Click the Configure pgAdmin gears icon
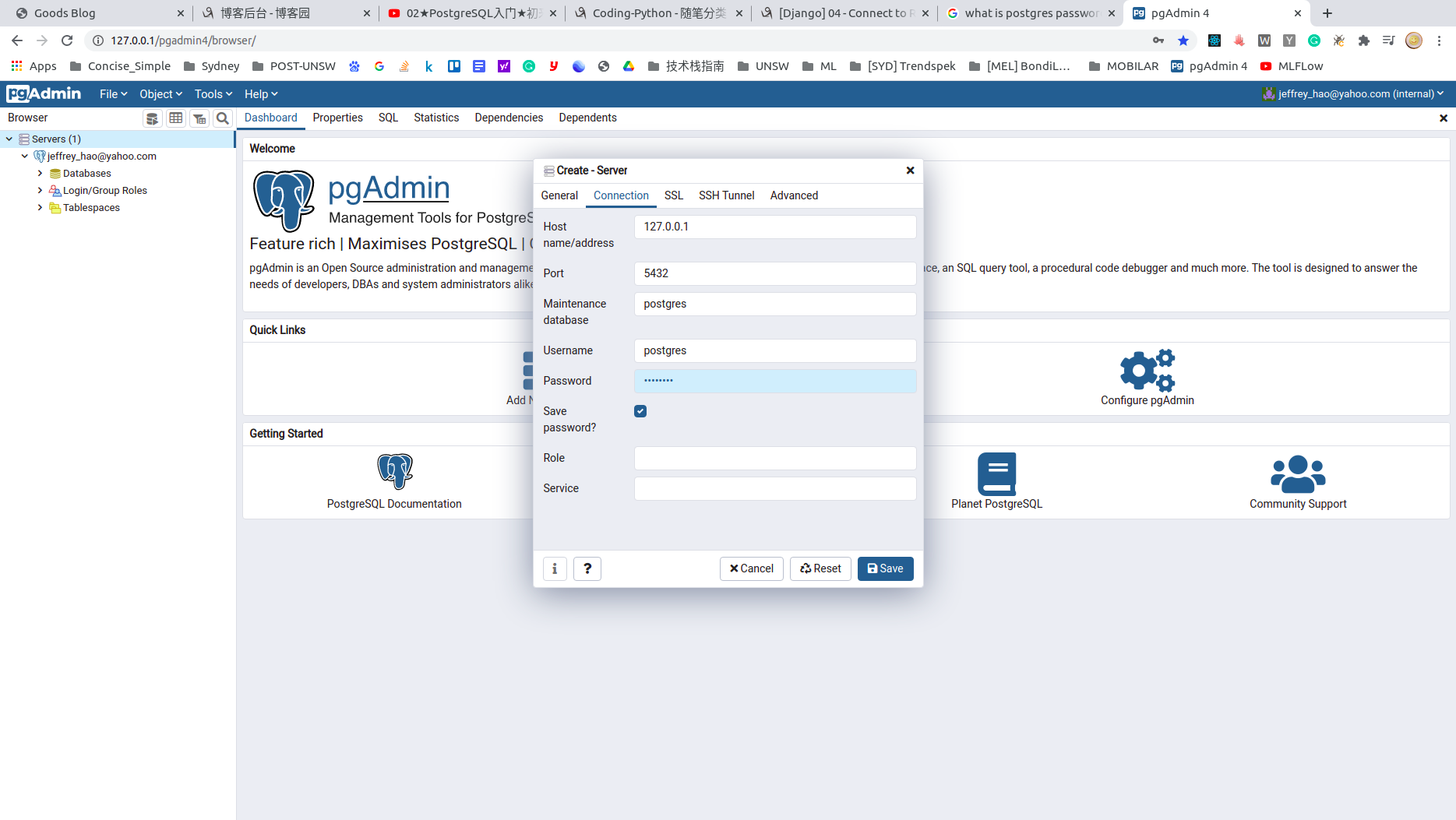The height and width of the screenshot is (820, 1456). coord(1147,370)
